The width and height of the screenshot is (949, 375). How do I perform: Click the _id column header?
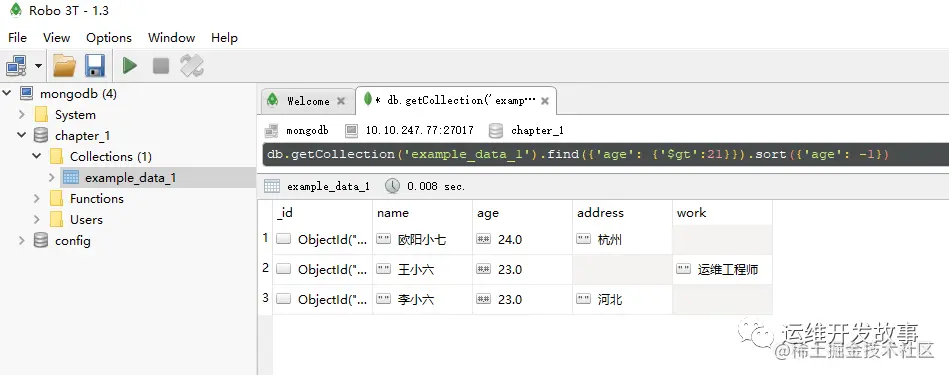[x=322, y=213]
